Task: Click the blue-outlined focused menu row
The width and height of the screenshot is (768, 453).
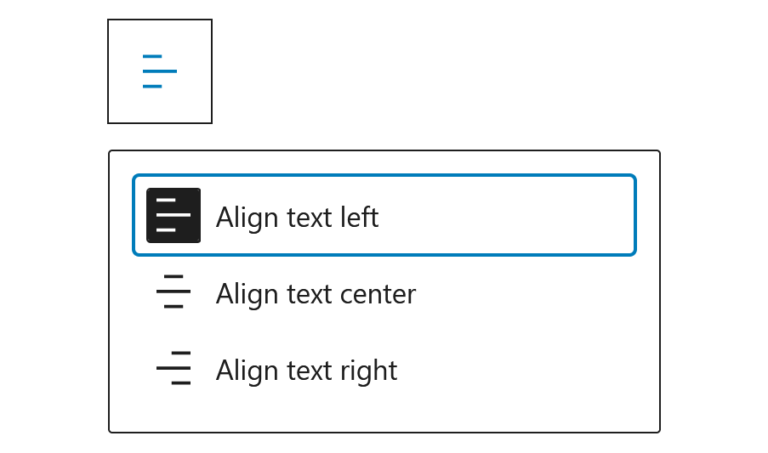Action: 384,215
